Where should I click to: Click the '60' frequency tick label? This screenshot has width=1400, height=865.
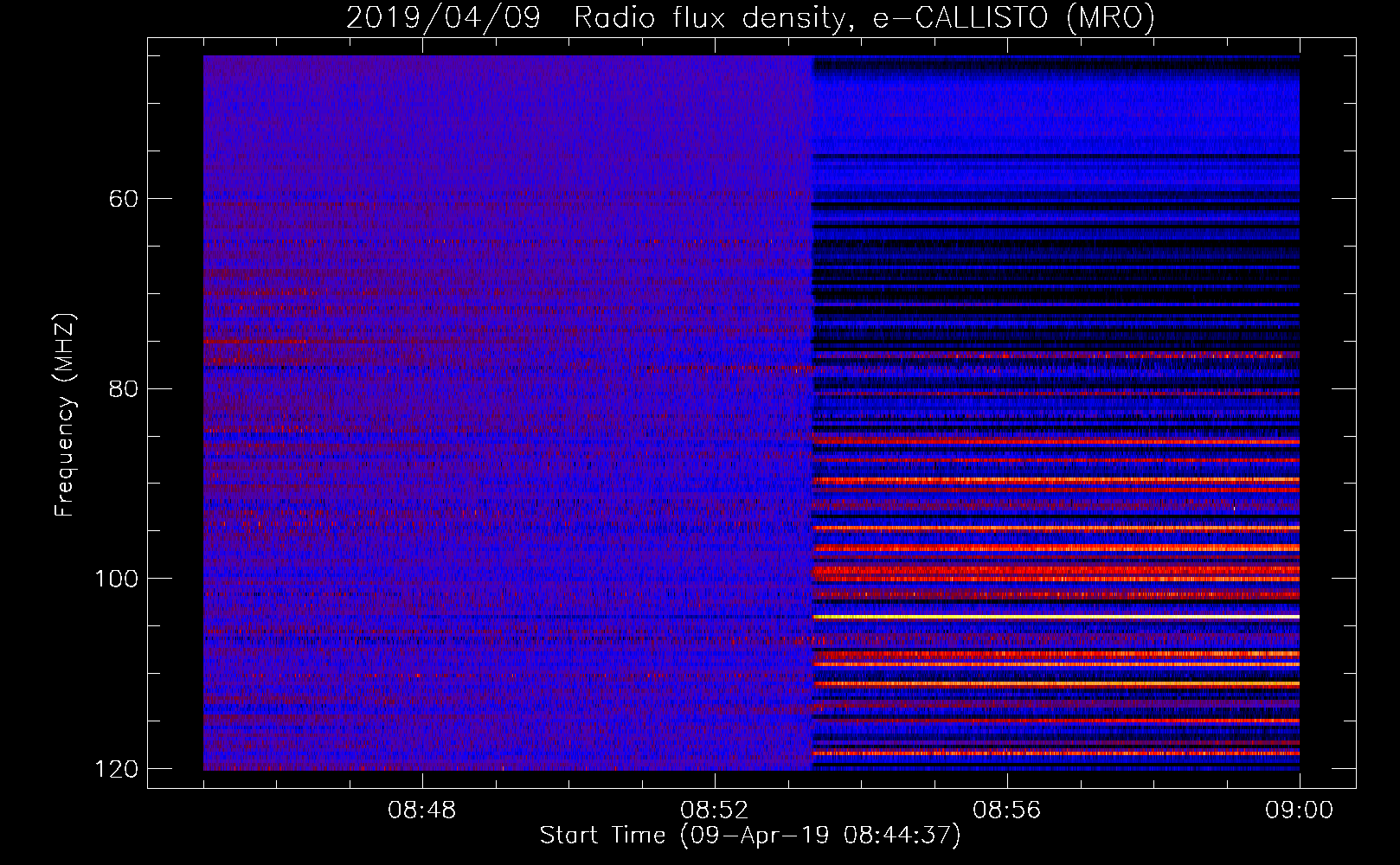point(124,199)
